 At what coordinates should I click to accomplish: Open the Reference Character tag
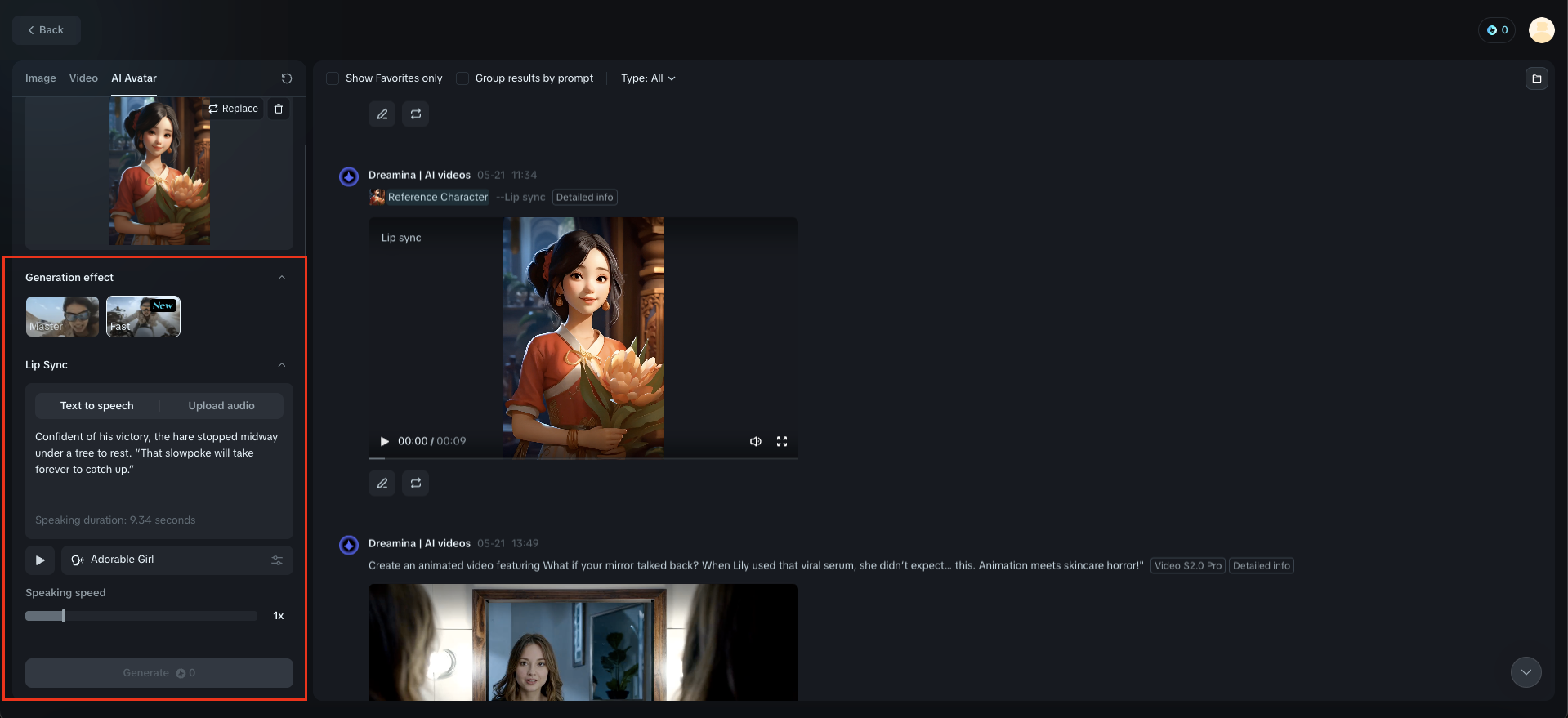click(x=430, y=197)
